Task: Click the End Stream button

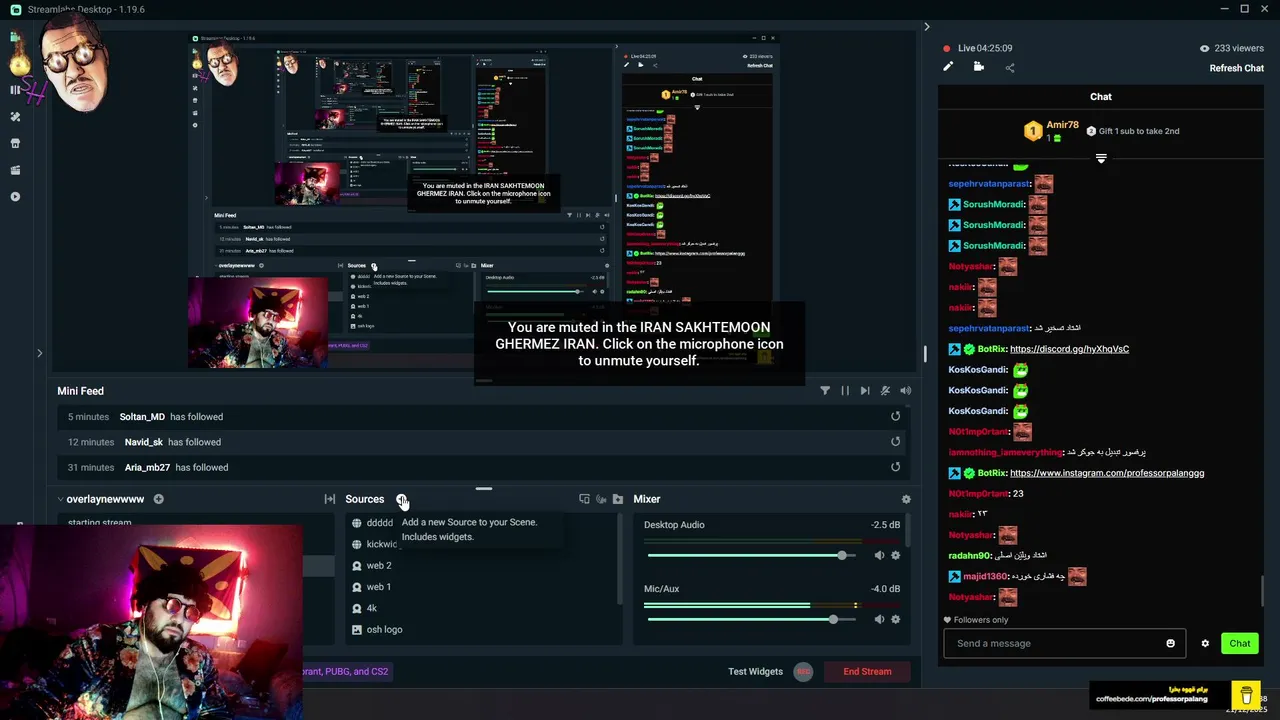Action: pos(867,671)
